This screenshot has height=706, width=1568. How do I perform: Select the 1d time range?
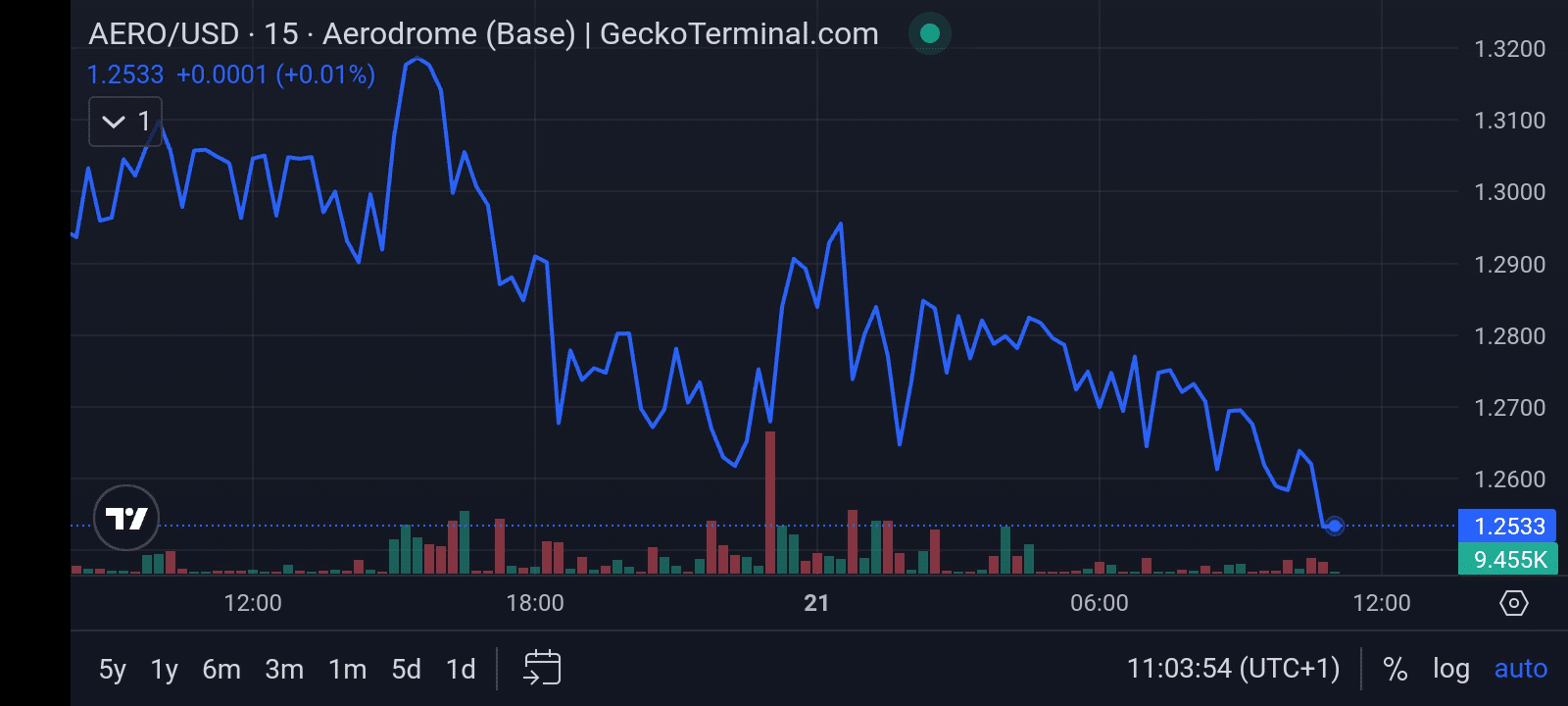[461, 669]
